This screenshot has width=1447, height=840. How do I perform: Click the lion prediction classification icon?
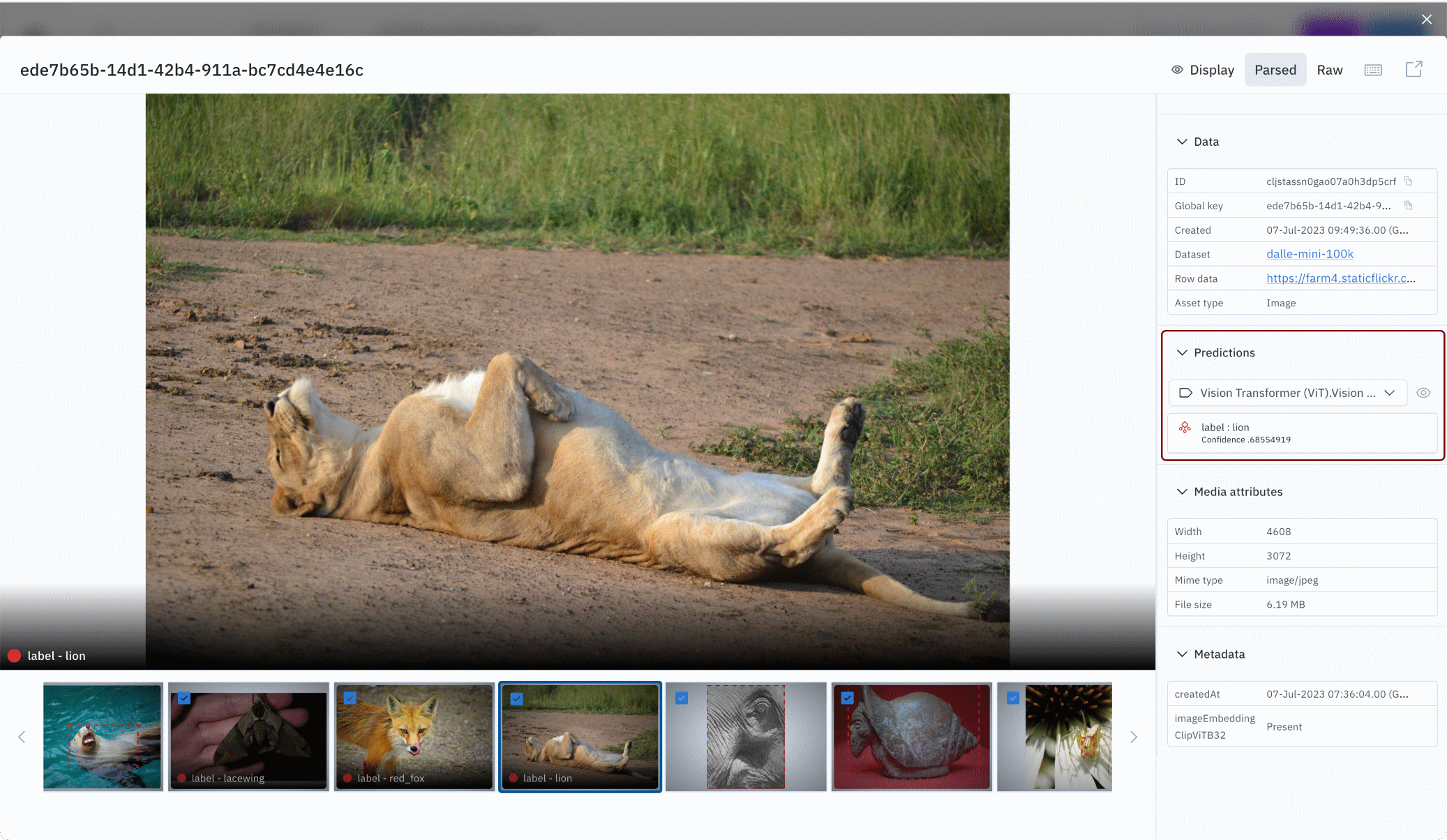1185,427
